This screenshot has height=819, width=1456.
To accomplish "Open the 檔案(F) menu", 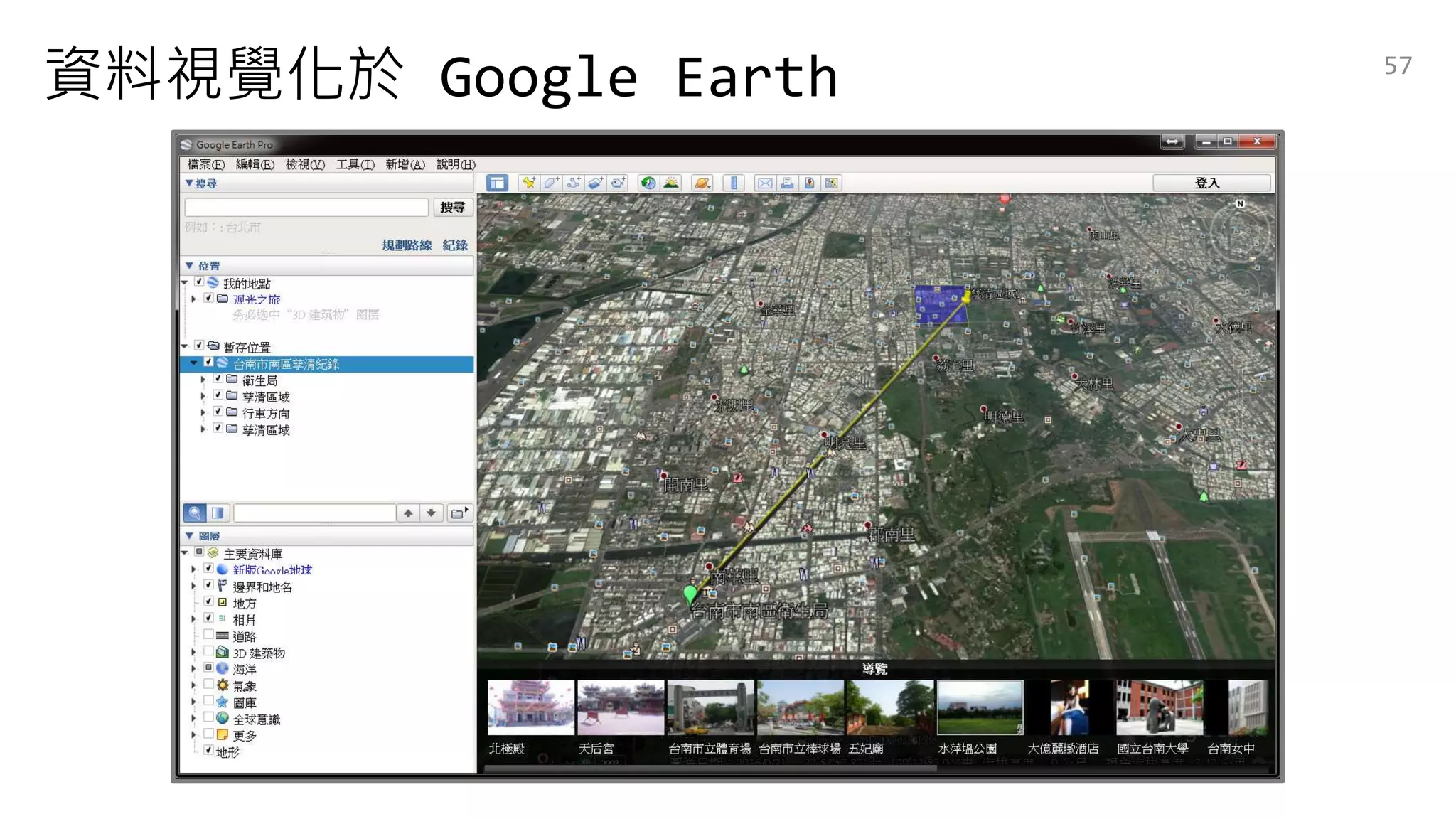I will (205, 165).
